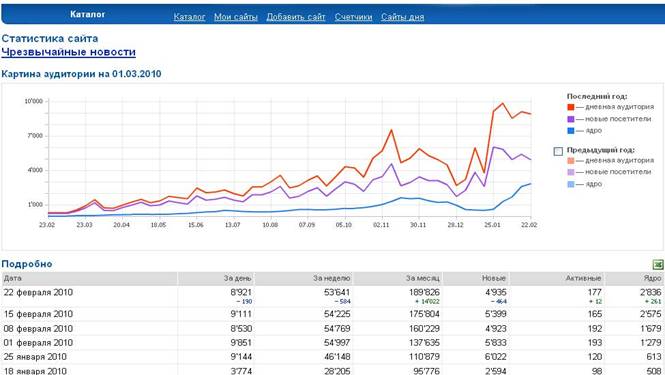Click Картина аудитории на 01.03.2010 heading
The image size is (665, 375).
(81, 74)
